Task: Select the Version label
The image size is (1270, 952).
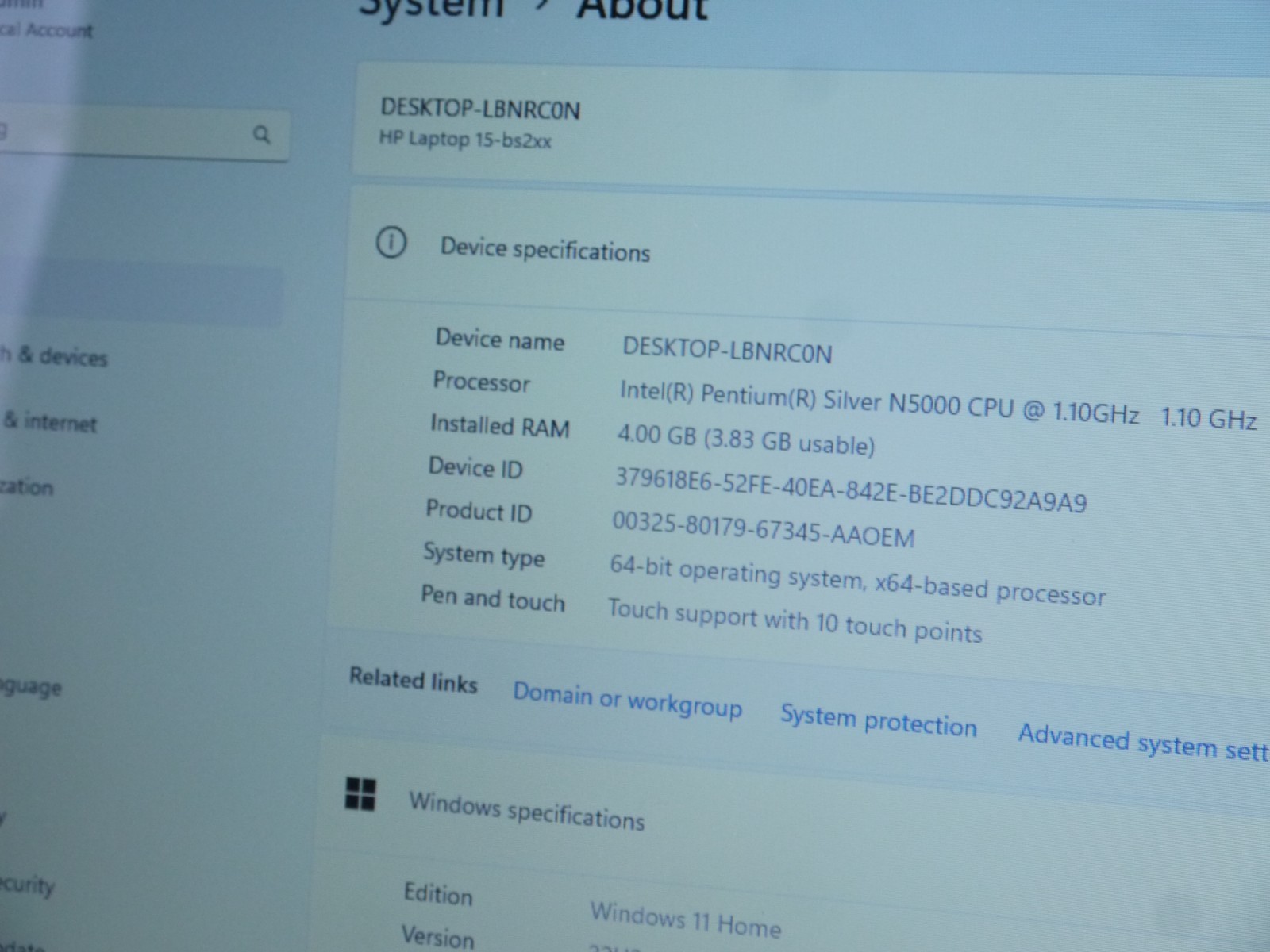Action: click(x=438, y=936)
